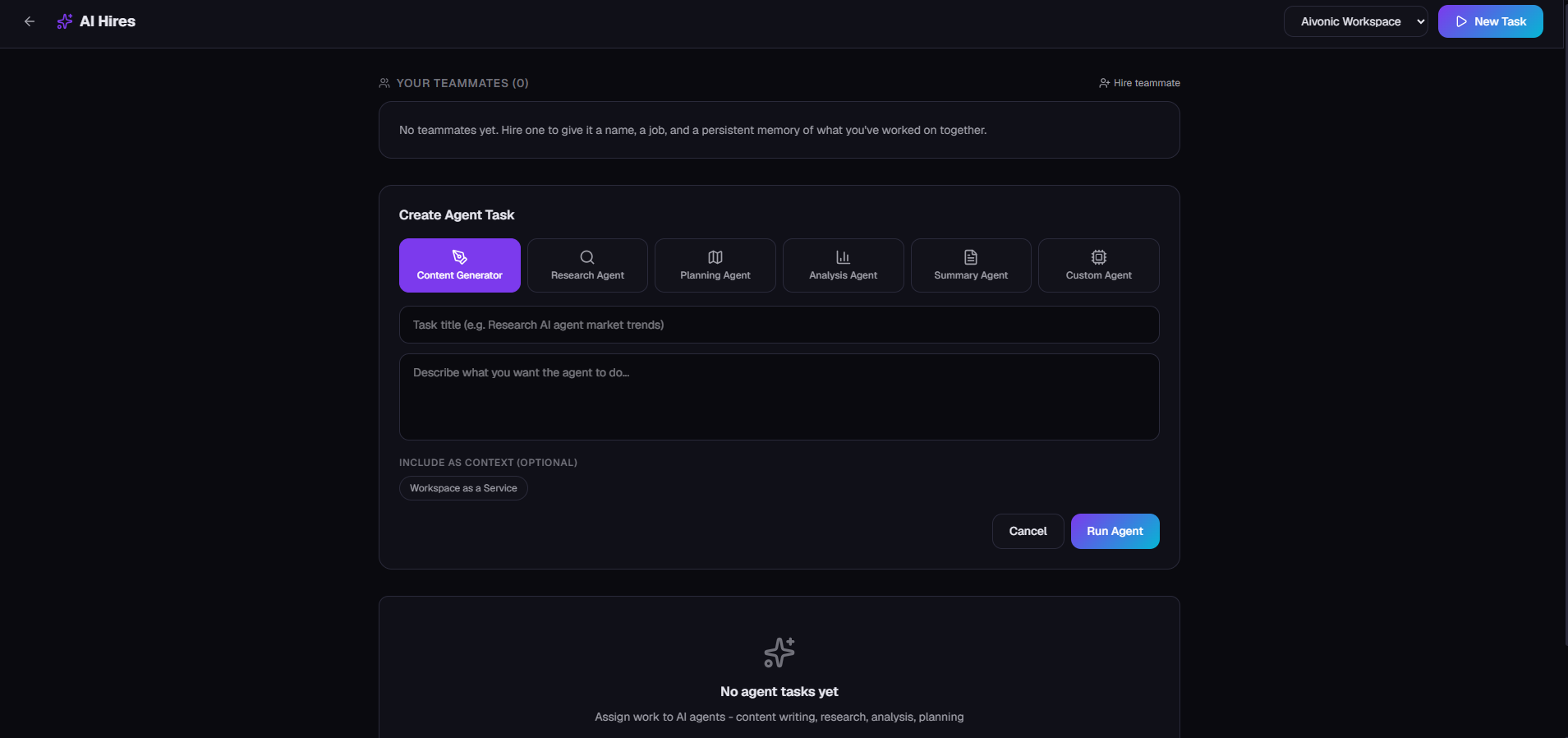The image size is (1568, 738).
Task: Click the sparkle icon above No agent tasks yet
Action: 779,653
